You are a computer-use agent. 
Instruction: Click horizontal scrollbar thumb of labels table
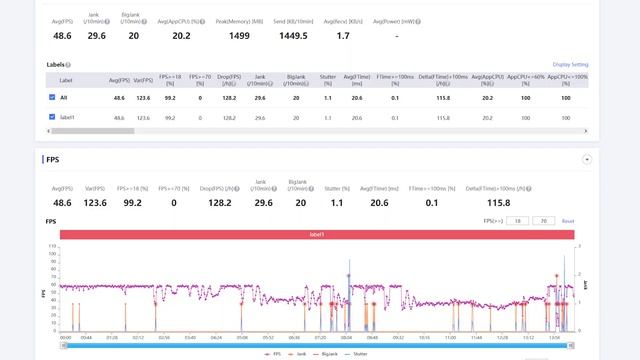coord(93,131)
